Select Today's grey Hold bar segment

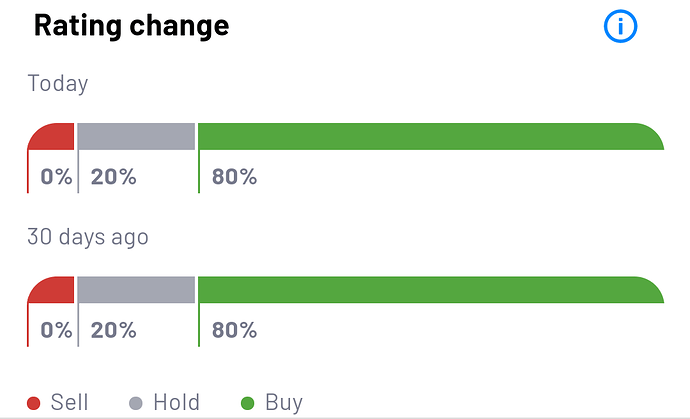coord(136,137)
